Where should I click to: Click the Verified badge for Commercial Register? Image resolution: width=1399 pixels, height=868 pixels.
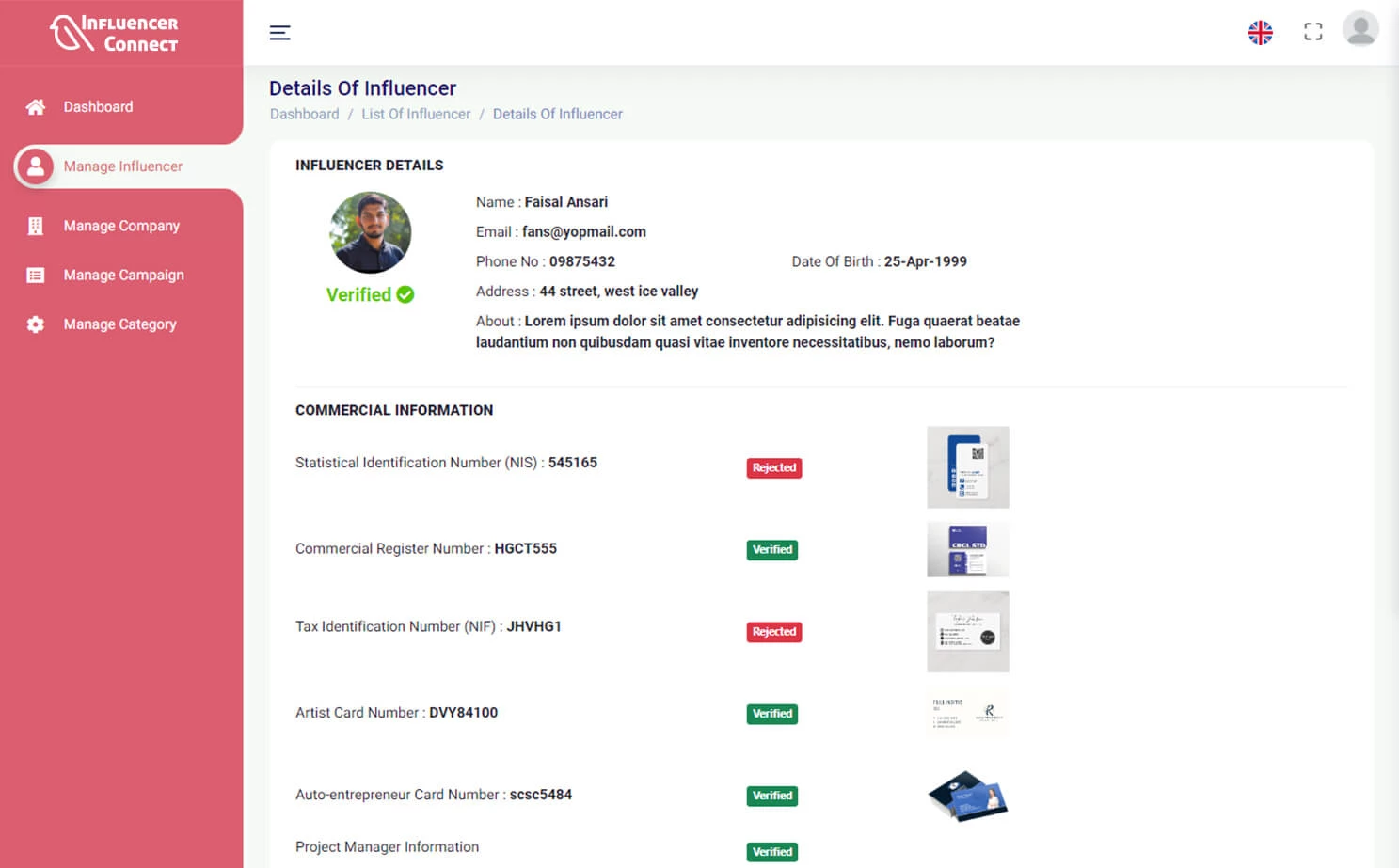771,550
